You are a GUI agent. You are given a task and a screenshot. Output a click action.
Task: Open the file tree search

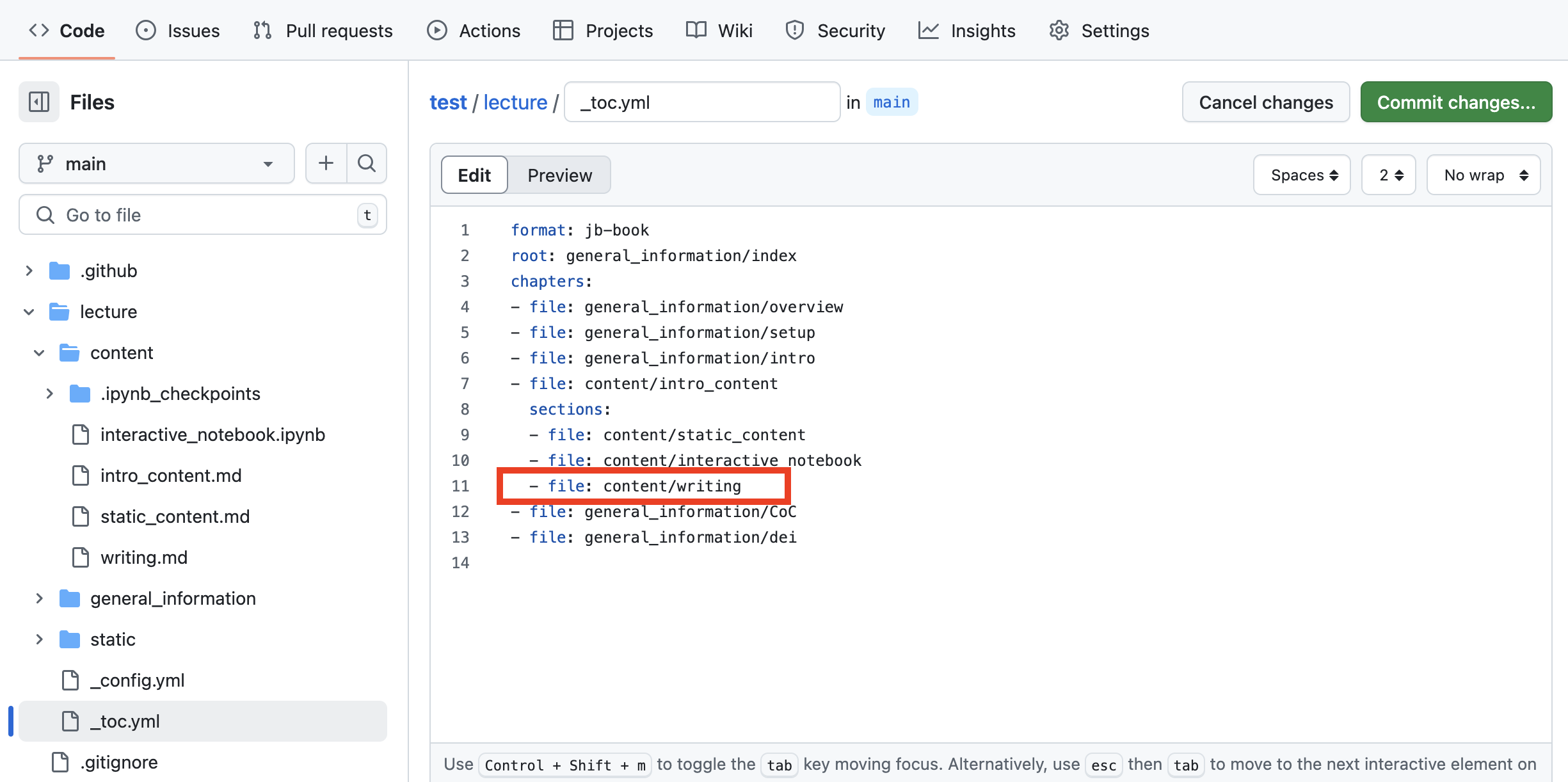click(366, 163)
